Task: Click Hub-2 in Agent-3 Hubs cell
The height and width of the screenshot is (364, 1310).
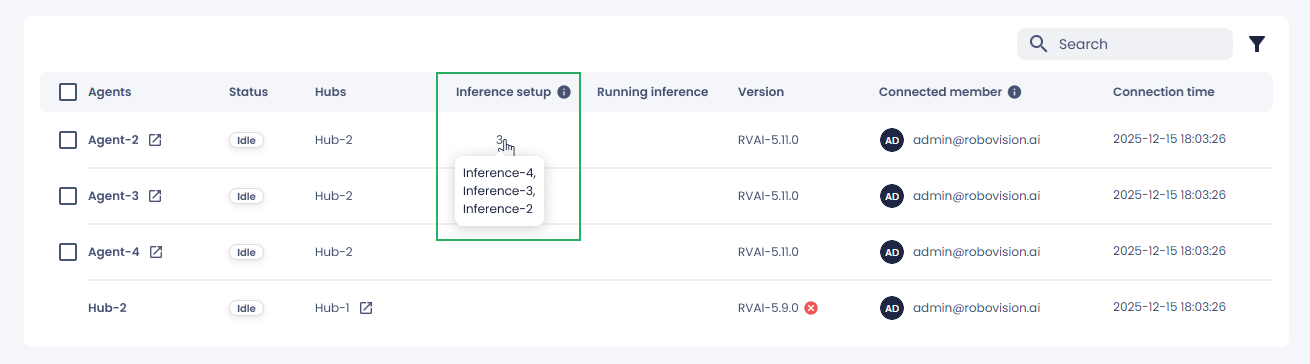Action: pos(334,196)
